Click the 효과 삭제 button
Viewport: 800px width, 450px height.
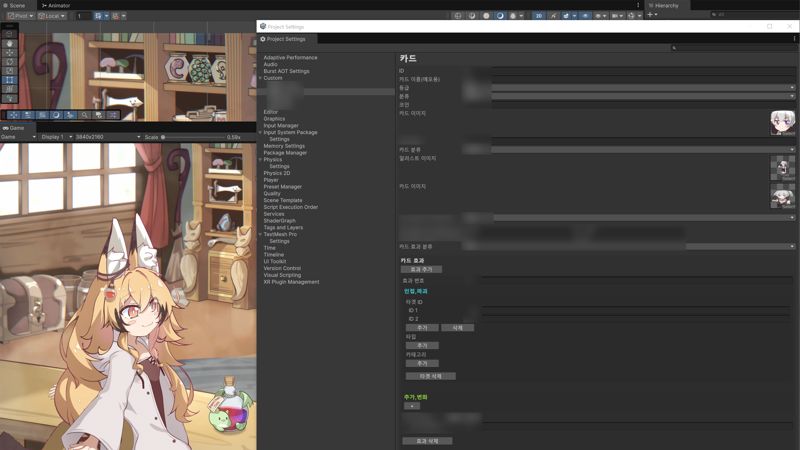(x=427, y=440)
